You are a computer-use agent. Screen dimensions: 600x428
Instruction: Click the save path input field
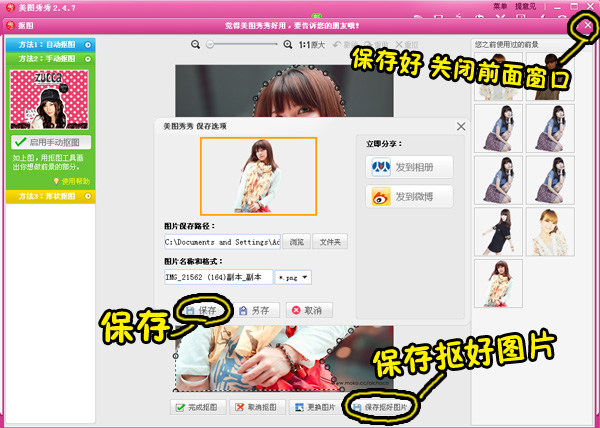[222, 242]
